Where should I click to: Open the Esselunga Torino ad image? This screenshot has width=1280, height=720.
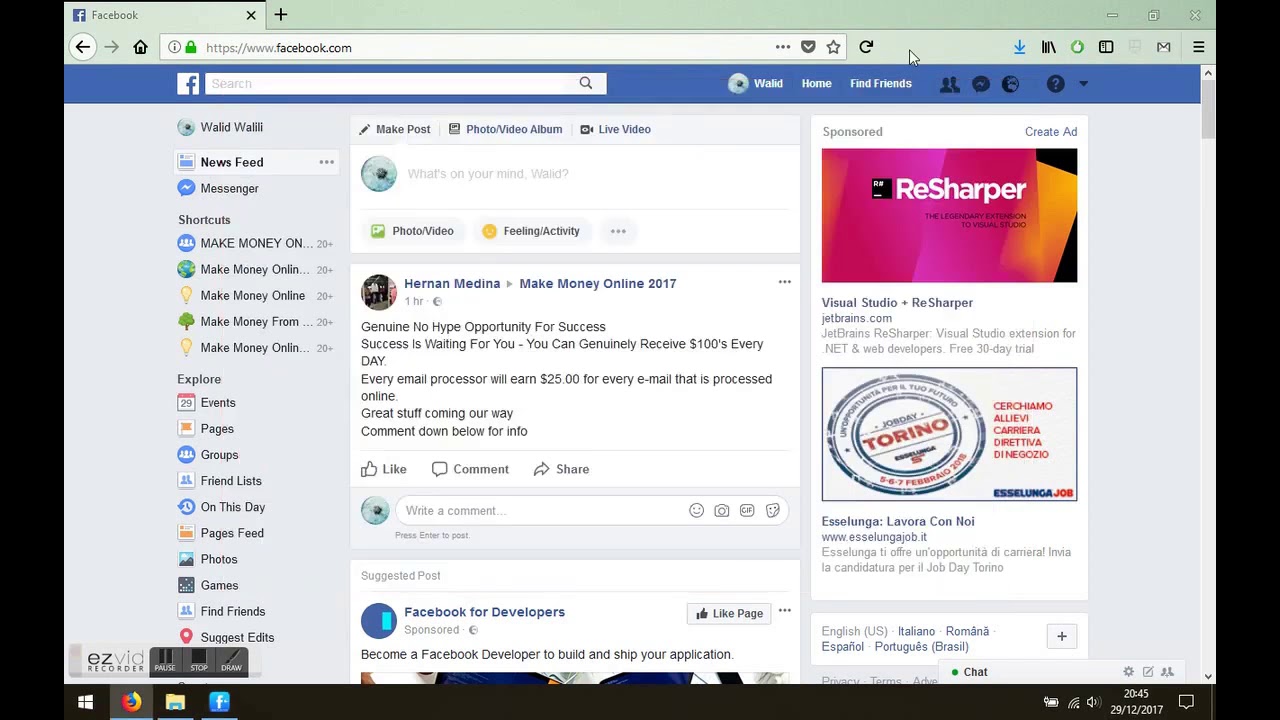click(949, 434)
